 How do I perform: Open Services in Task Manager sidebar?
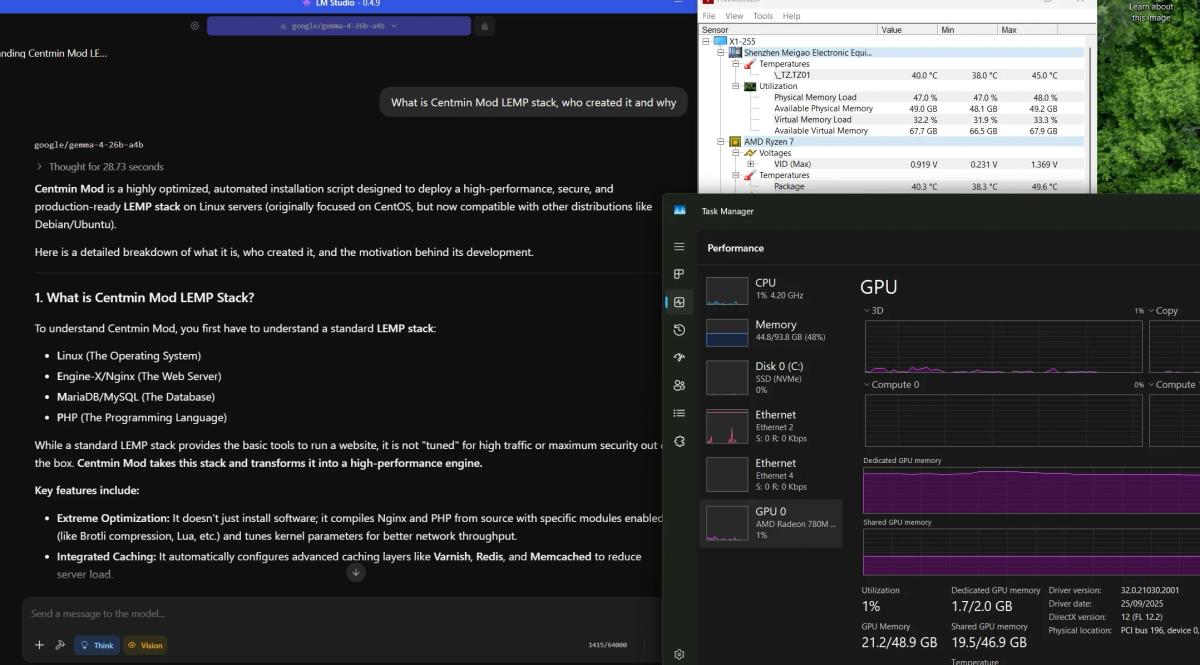[679, 440]
